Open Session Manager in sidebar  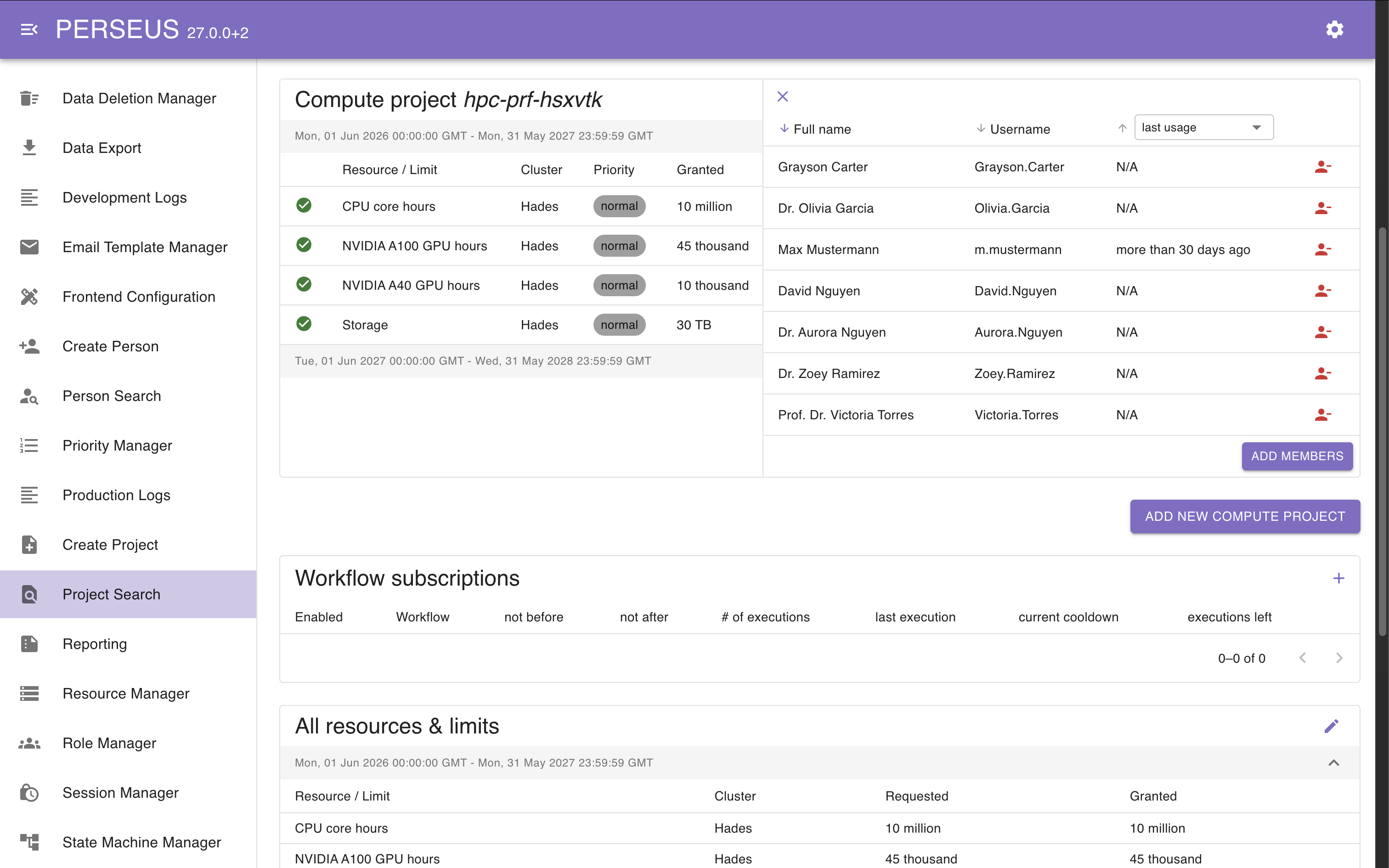[x=129, y=793]
